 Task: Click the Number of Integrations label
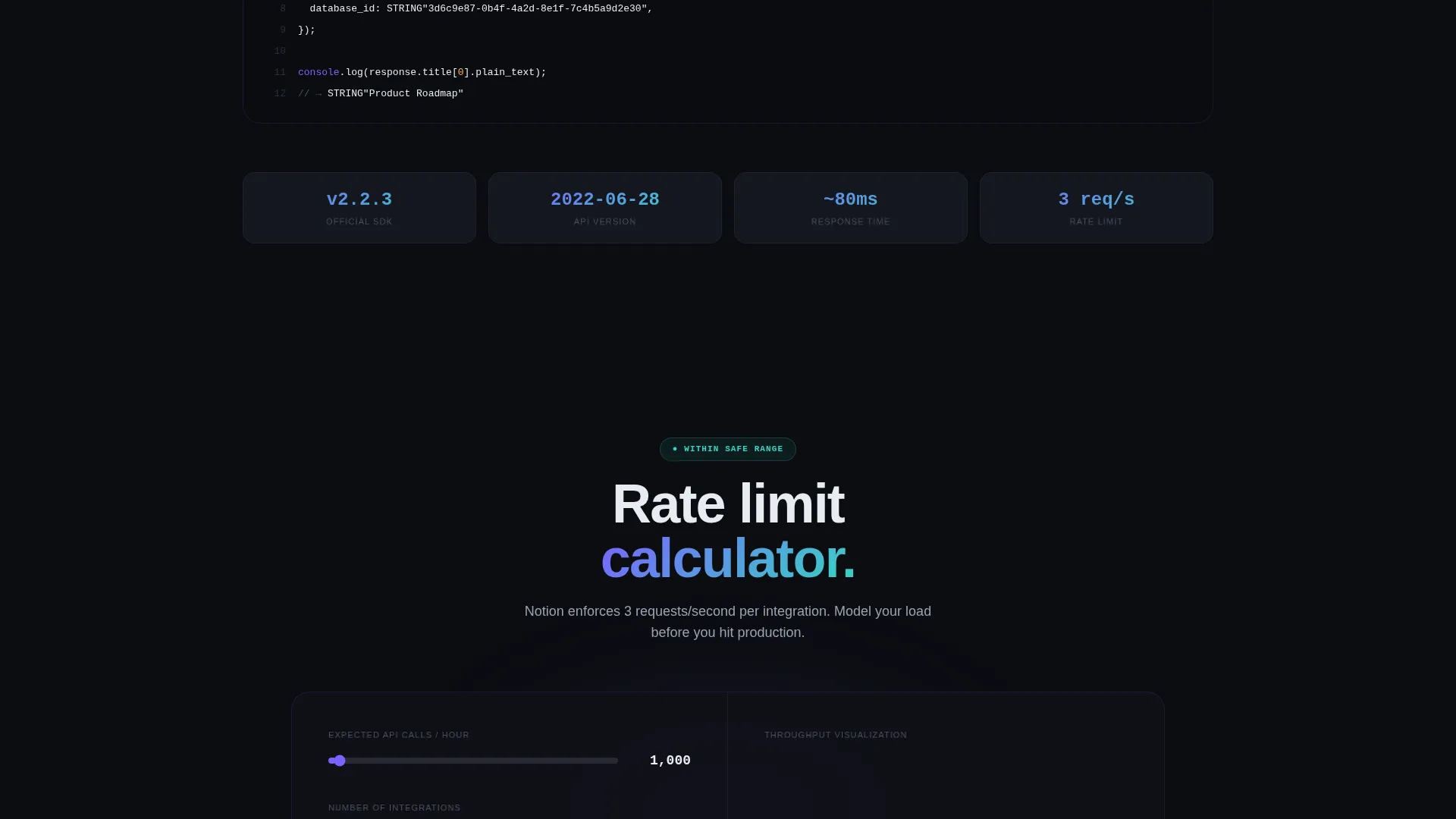[x=394, y=808]
